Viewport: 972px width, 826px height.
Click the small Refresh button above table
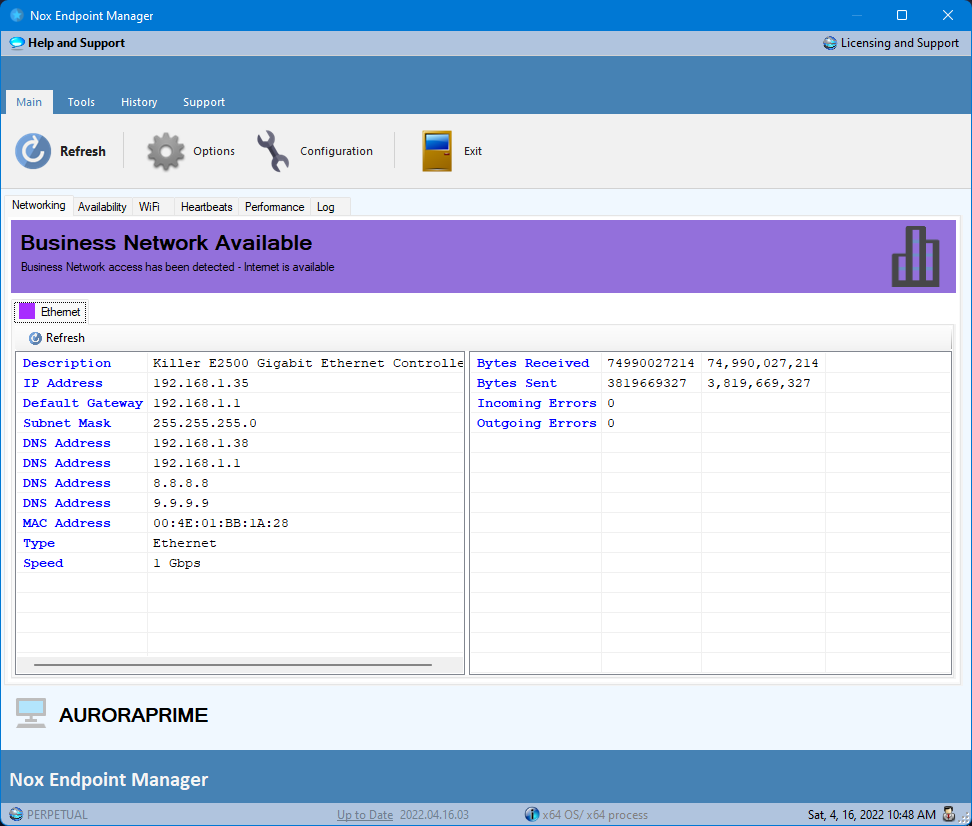[57, 338]
